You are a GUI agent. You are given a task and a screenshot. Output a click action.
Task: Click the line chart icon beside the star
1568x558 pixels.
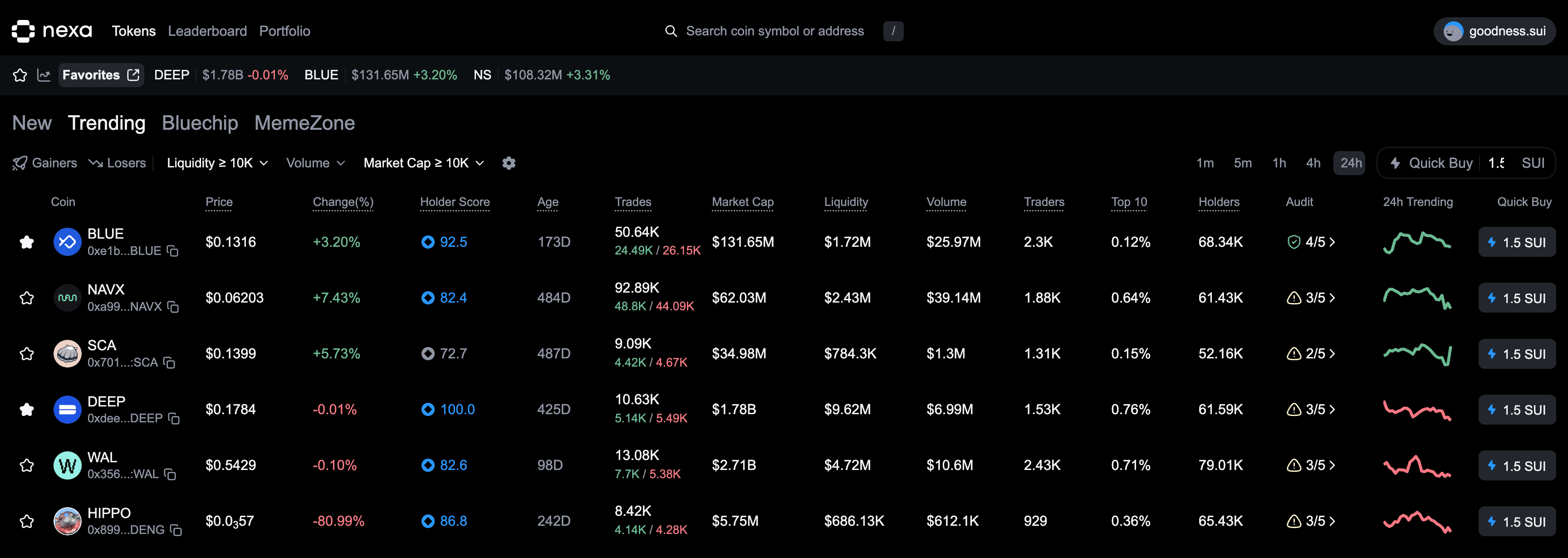(44, 74)
